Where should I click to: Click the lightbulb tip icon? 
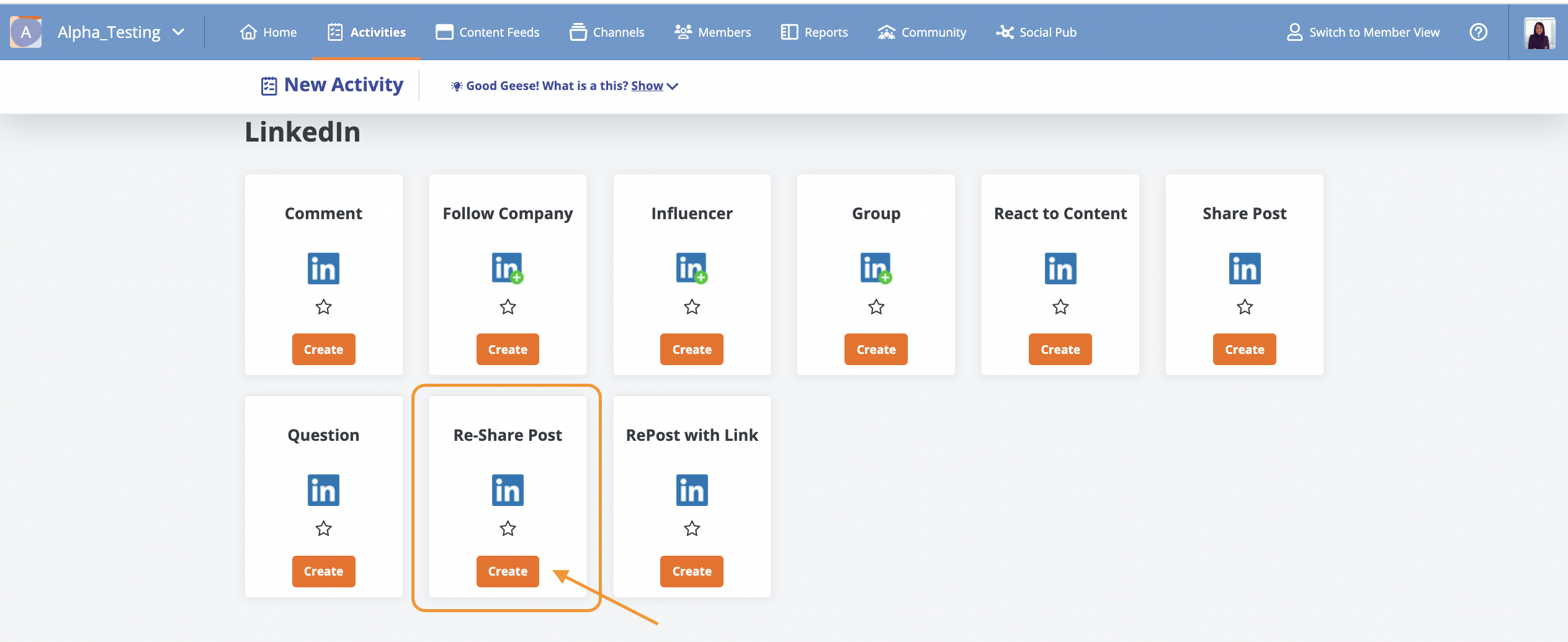pos(457,86)
